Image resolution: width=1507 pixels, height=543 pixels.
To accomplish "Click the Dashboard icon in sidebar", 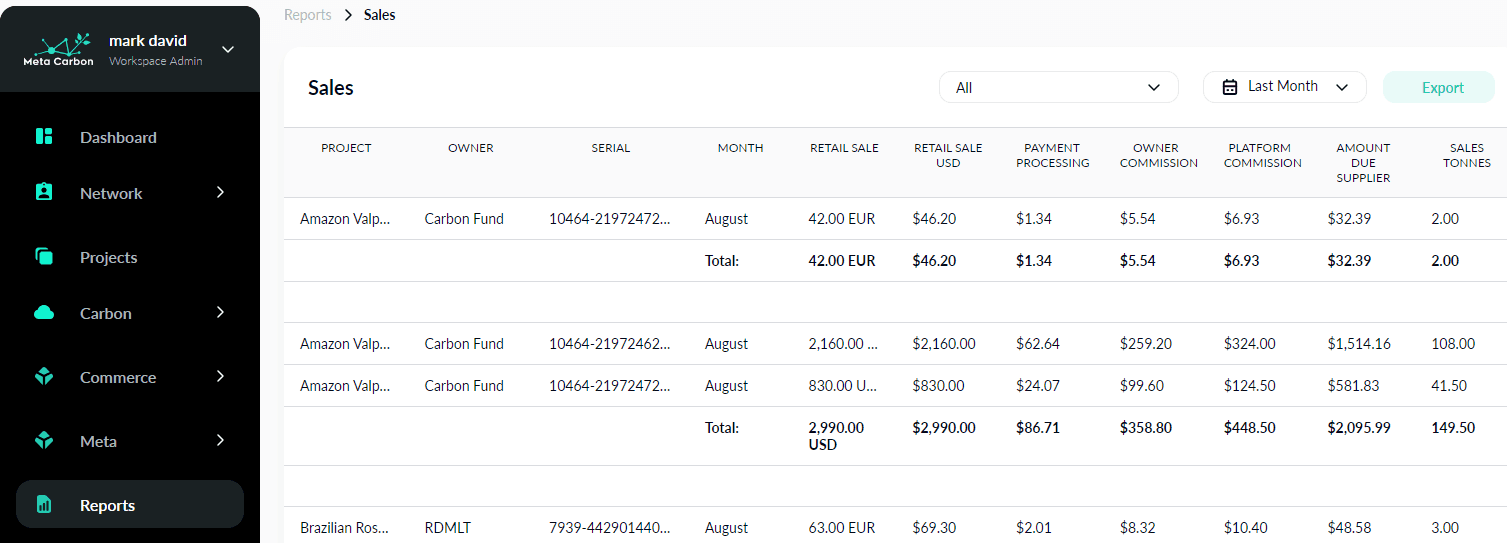I will click(44, 137).
